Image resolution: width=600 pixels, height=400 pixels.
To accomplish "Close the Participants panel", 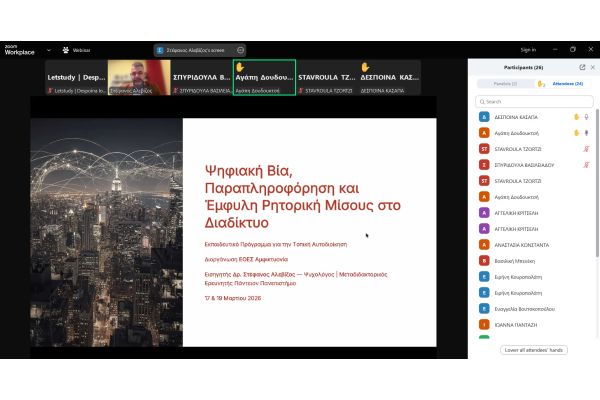I will [592, 67].
